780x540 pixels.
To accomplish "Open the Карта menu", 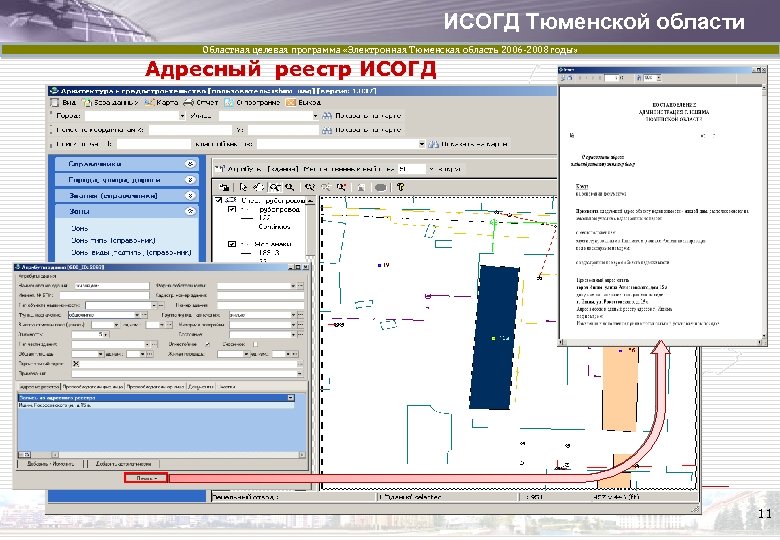I will click(x=161, y=102).
